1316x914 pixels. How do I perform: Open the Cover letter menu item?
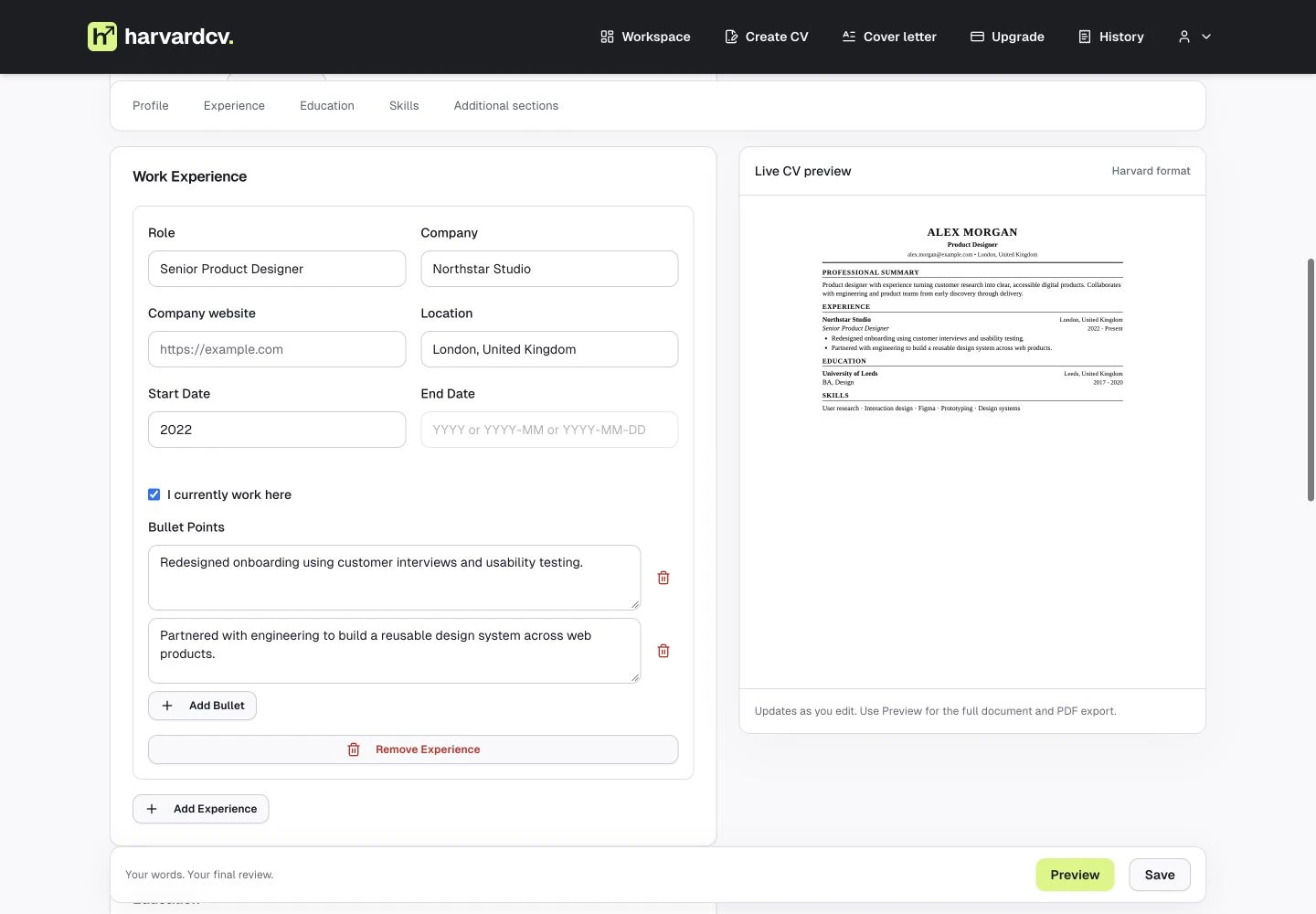coord(889,37)
